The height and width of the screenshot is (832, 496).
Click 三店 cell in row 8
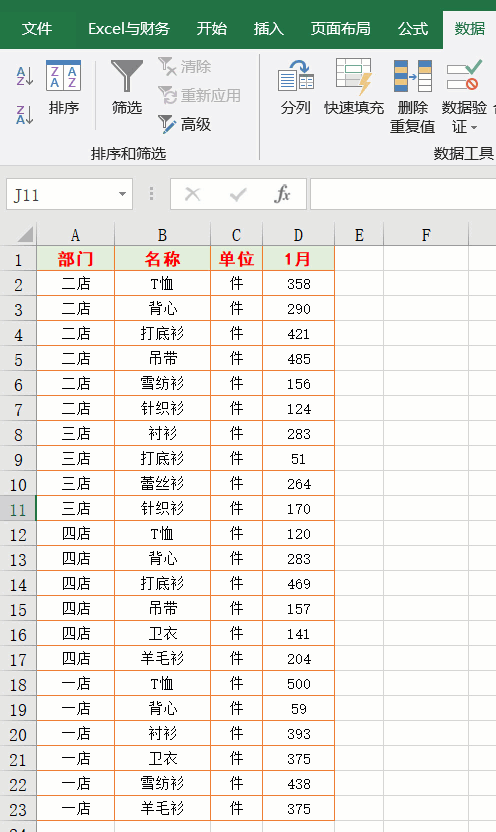[x=75, y=434]
